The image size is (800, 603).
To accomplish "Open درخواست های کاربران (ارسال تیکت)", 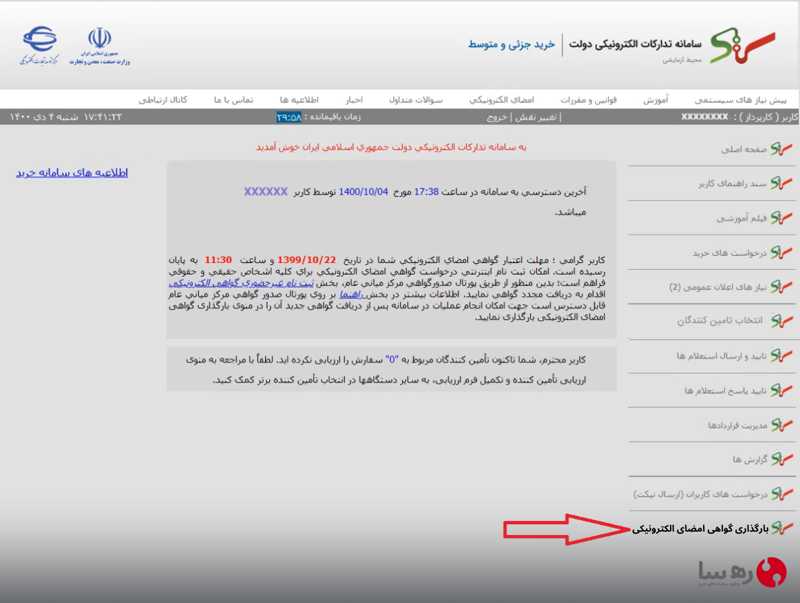I will tap(700, 494).
